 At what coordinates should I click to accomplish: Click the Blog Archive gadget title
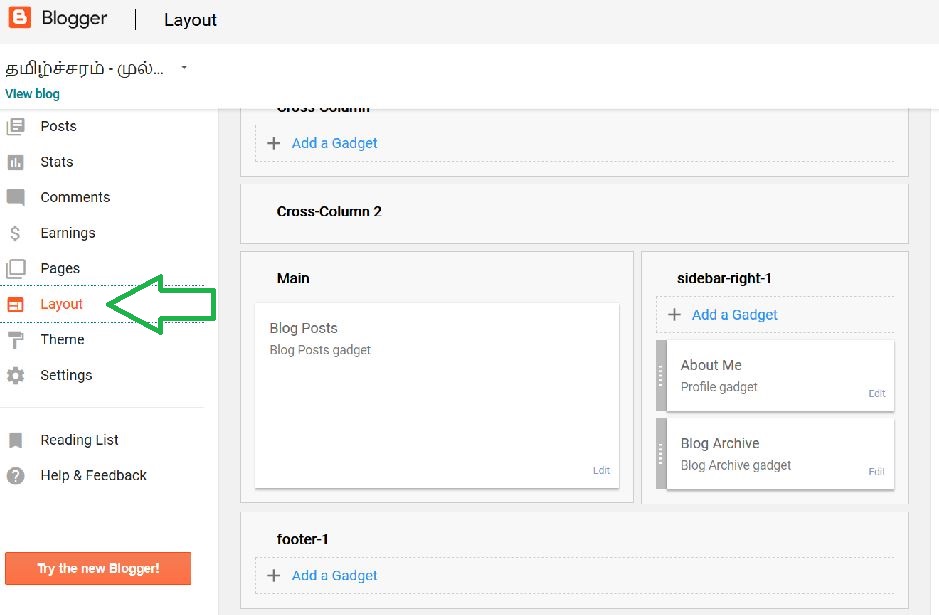point(720,444)
